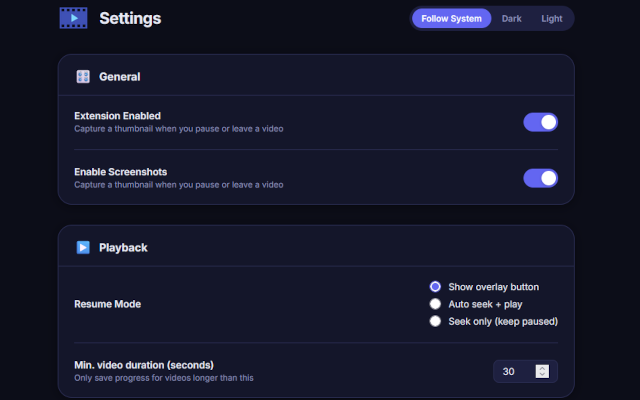This screenshot has width=640, height=400.
Task: Click the Settings page title
Action: pos(130,18)
